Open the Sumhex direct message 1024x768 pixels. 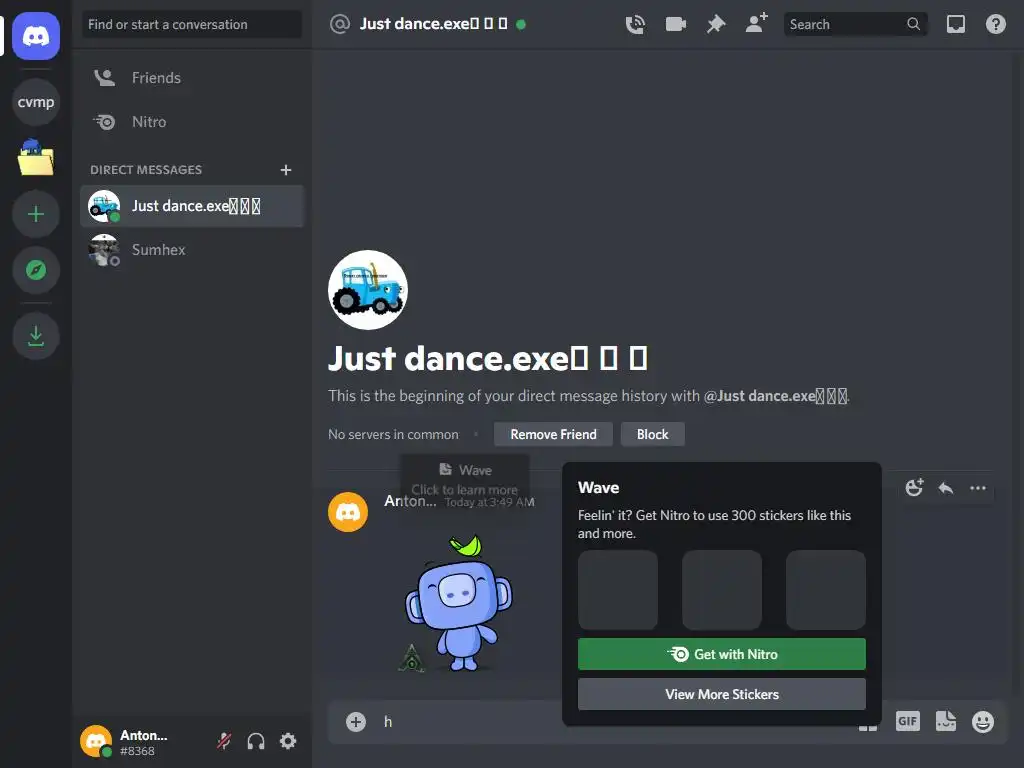pyautogui.click(x=192, y=250)
